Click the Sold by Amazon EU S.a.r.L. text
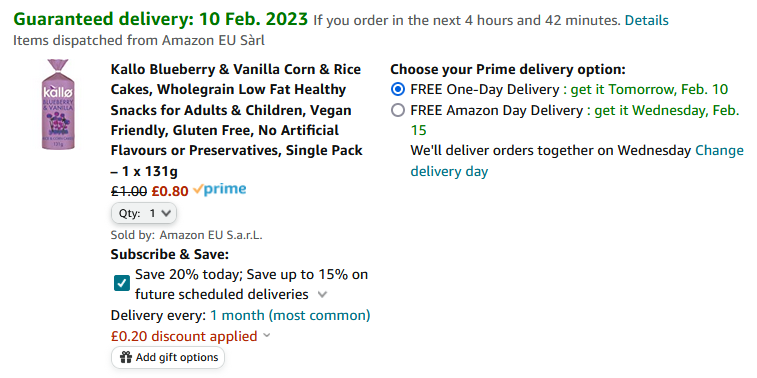Image resolution: width=757 pixels, height=378 pixels. coord(186,236)
